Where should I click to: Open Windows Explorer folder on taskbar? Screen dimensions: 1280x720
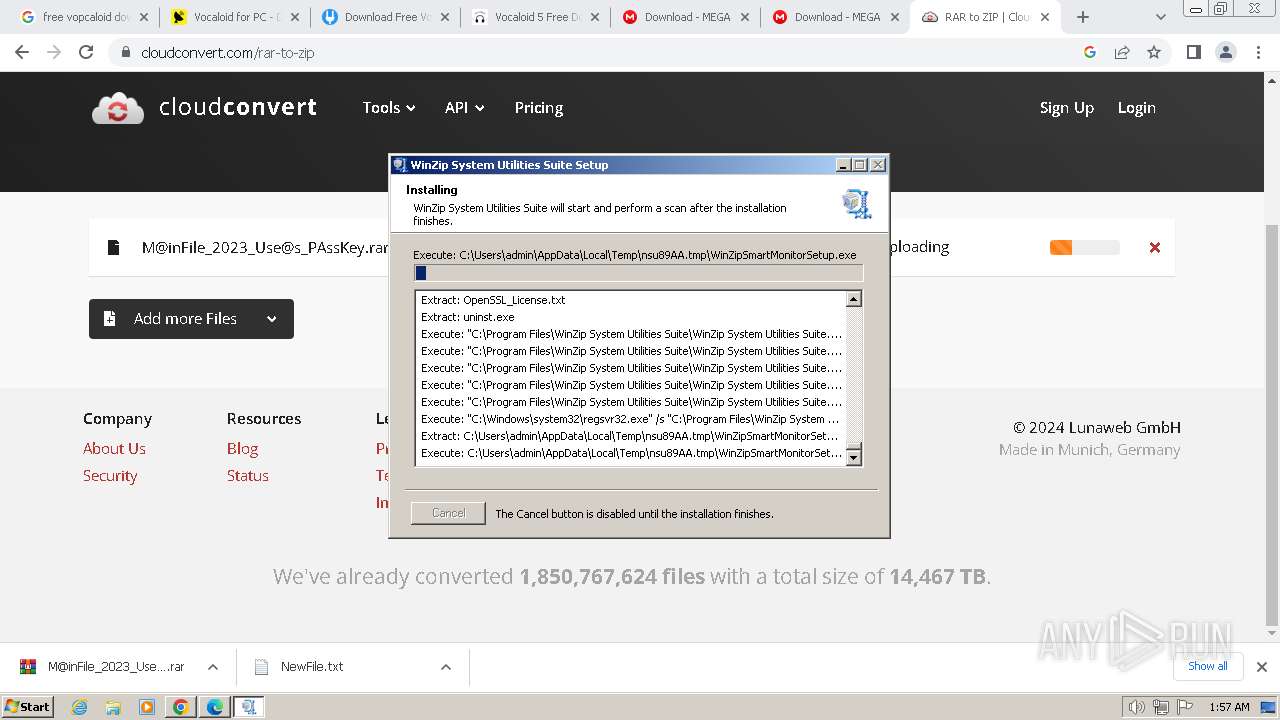[113, 707]
